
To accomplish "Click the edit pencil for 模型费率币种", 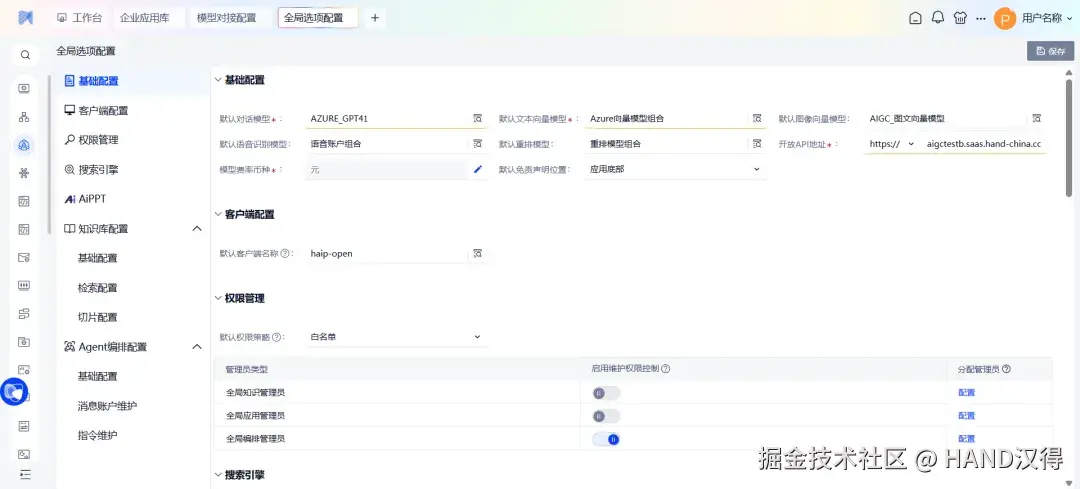I will tap(478, 169).
